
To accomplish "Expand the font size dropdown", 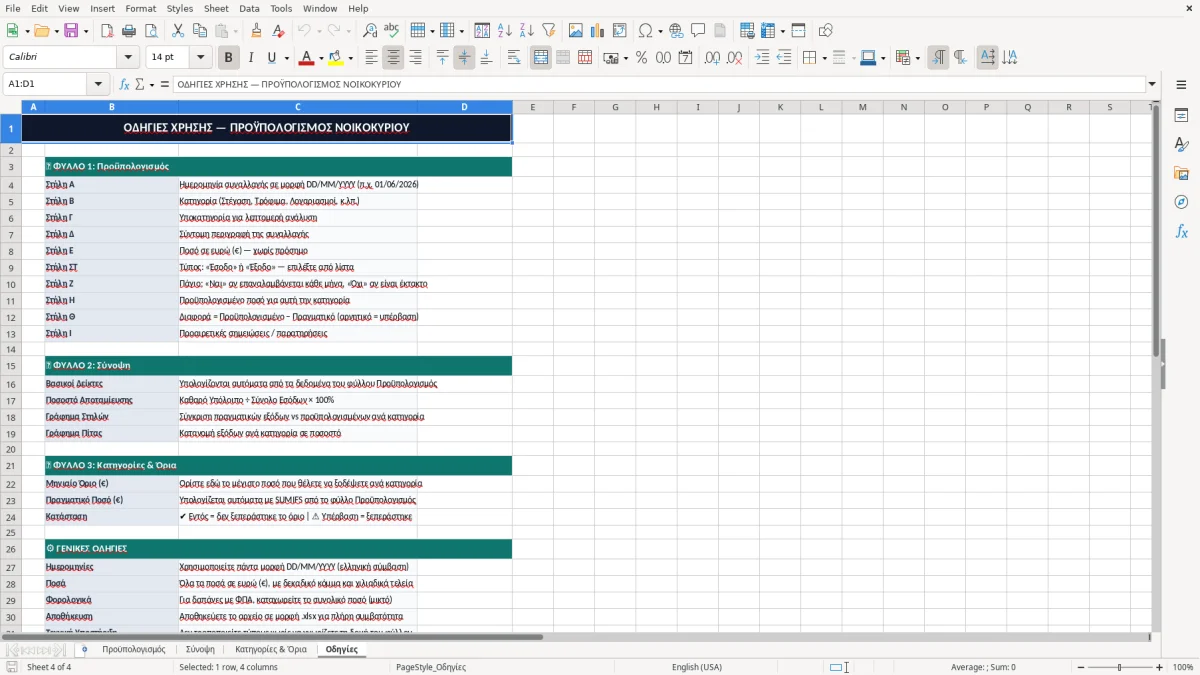I will click(201, 58).
